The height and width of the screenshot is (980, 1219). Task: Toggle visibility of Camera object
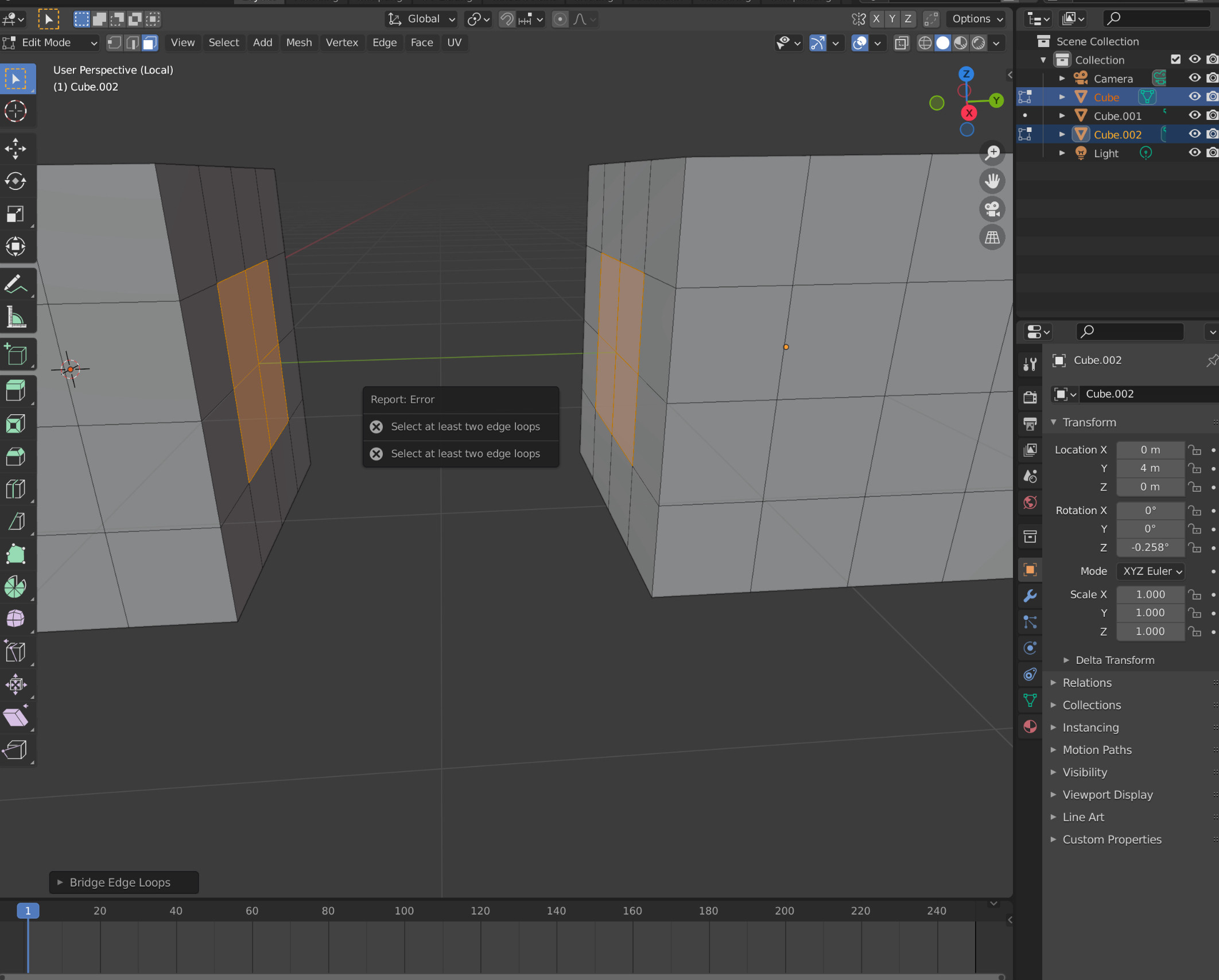(1192, 78)
